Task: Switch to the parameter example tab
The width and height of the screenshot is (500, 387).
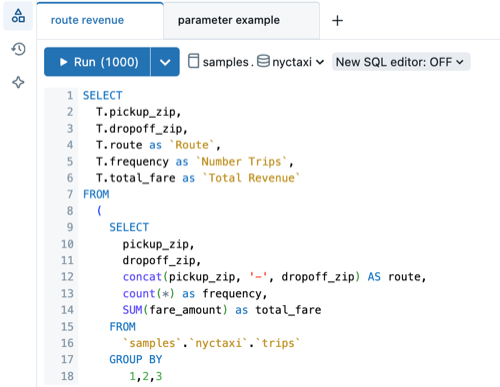Action: point(241,20)
